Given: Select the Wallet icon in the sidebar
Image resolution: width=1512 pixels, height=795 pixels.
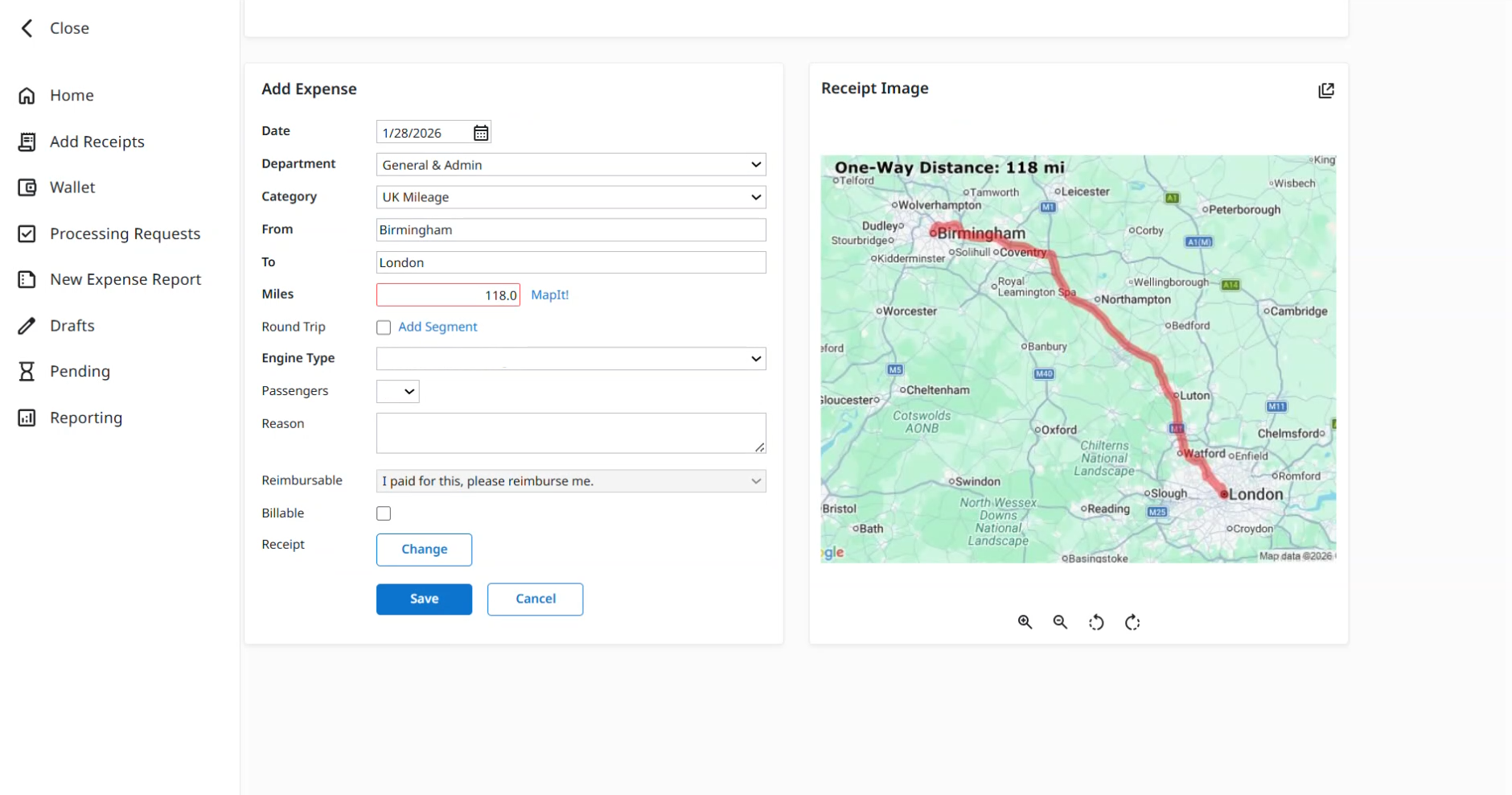Looking at the screenshot, I should click(27, 187).
